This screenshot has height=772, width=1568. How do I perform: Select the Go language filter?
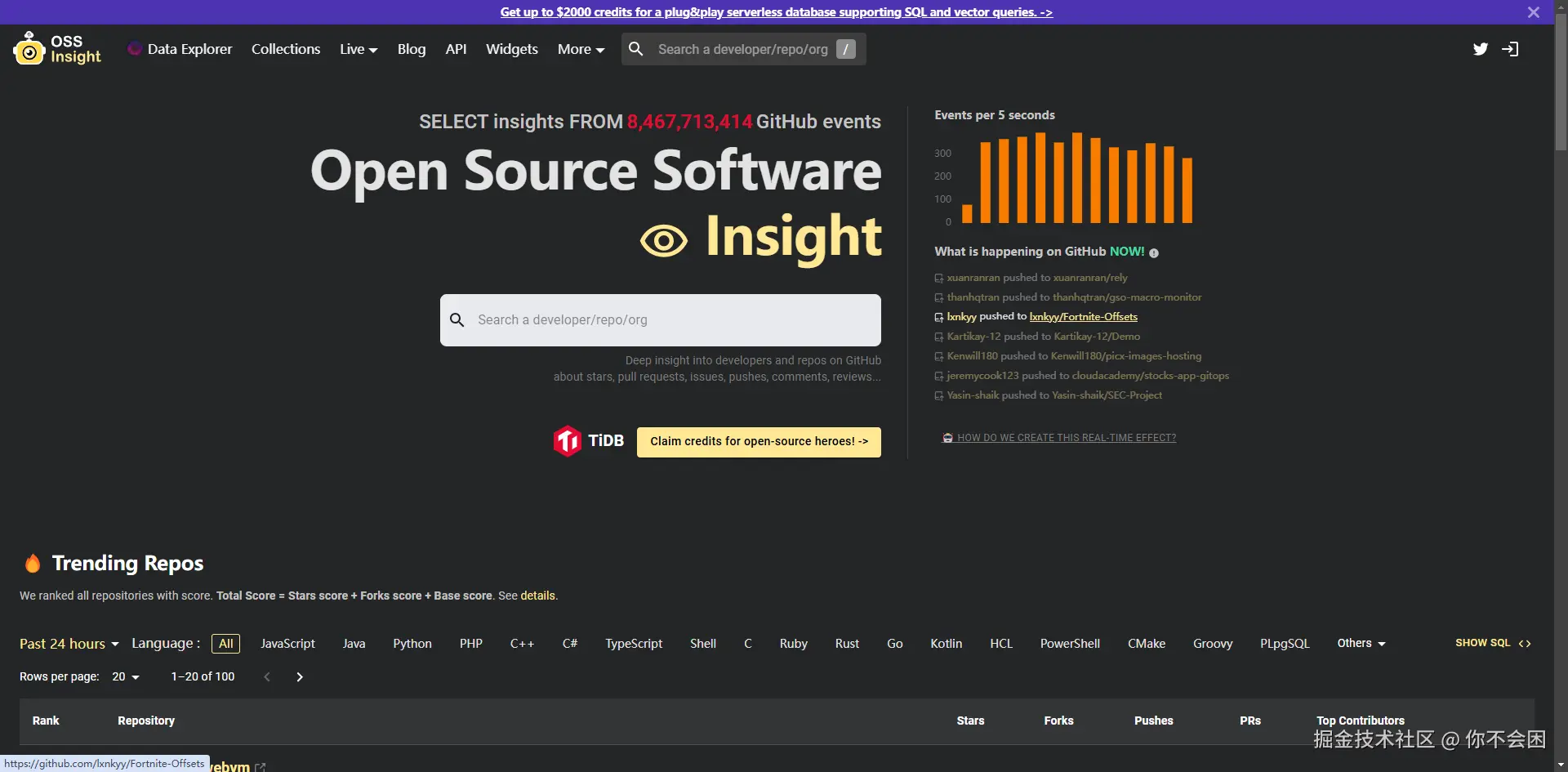(895, 644)
